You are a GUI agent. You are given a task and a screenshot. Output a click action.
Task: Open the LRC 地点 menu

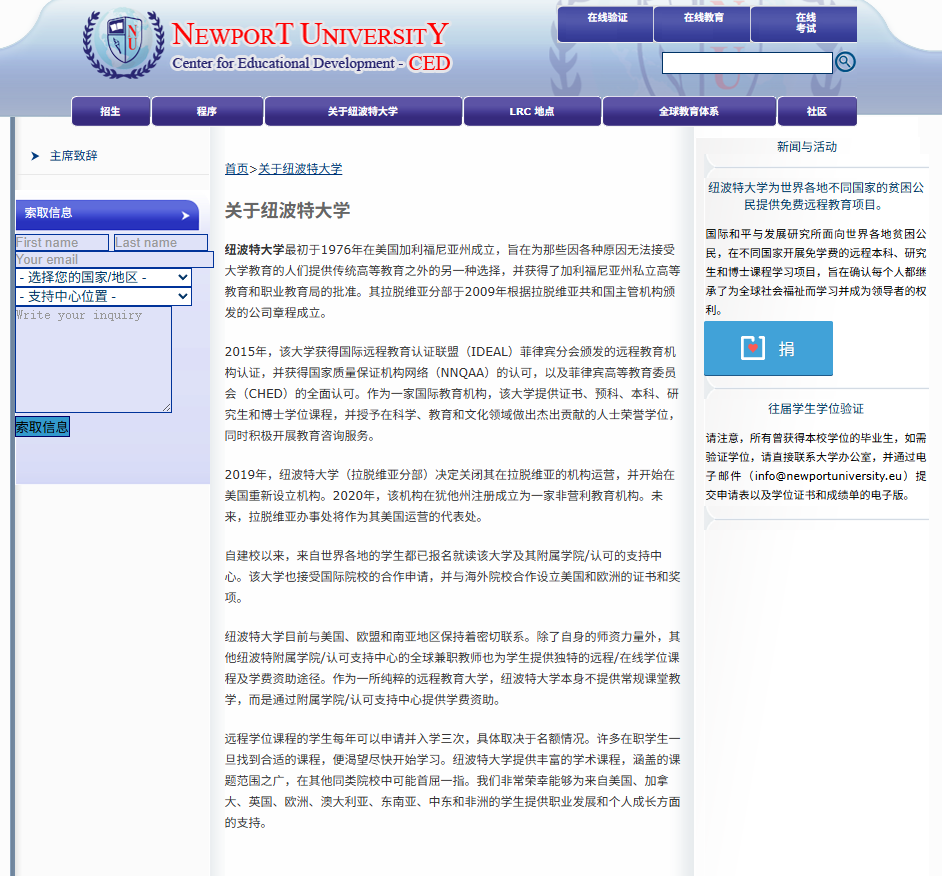tap(532, 111)
